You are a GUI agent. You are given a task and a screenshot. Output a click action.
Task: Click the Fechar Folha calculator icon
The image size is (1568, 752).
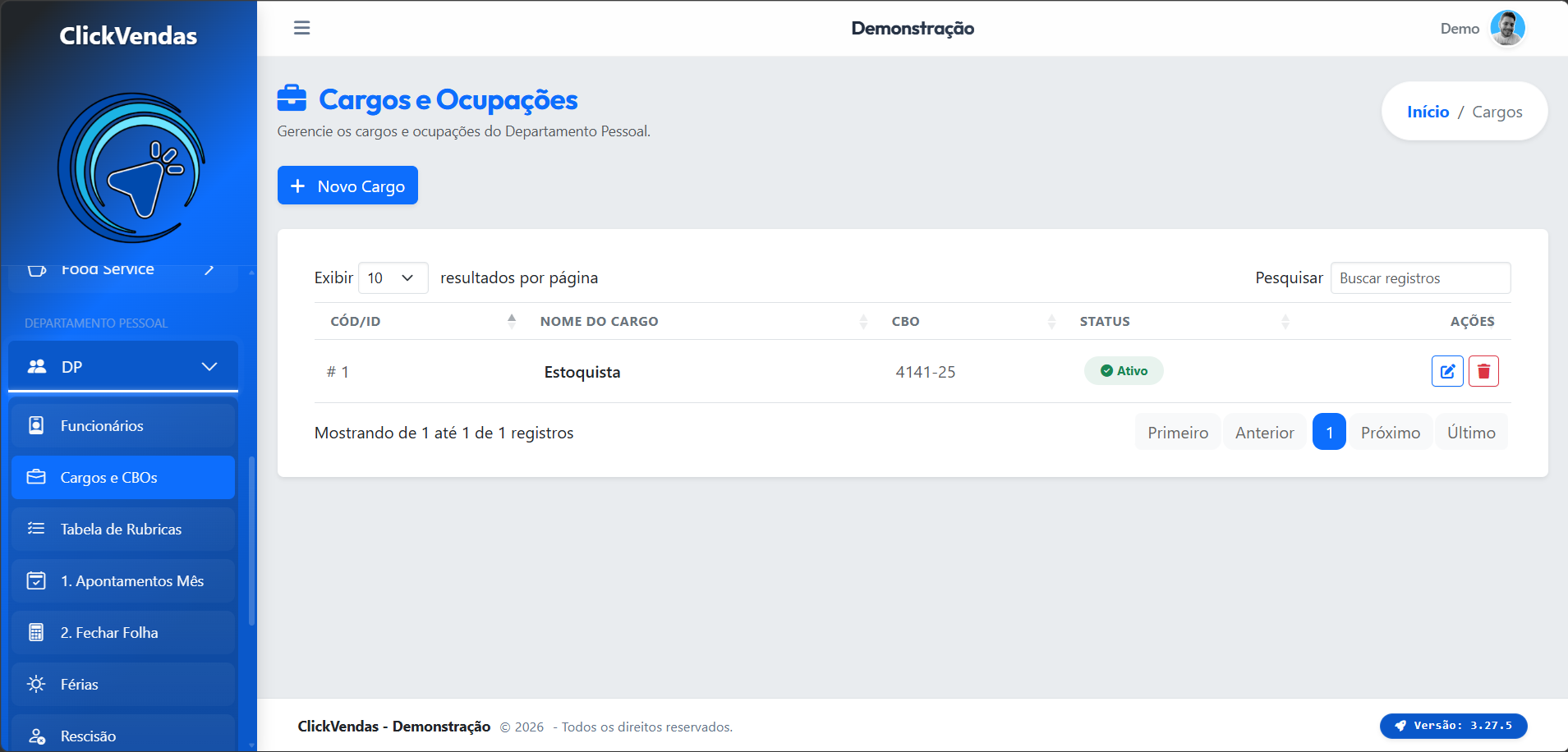click(36, 632)
